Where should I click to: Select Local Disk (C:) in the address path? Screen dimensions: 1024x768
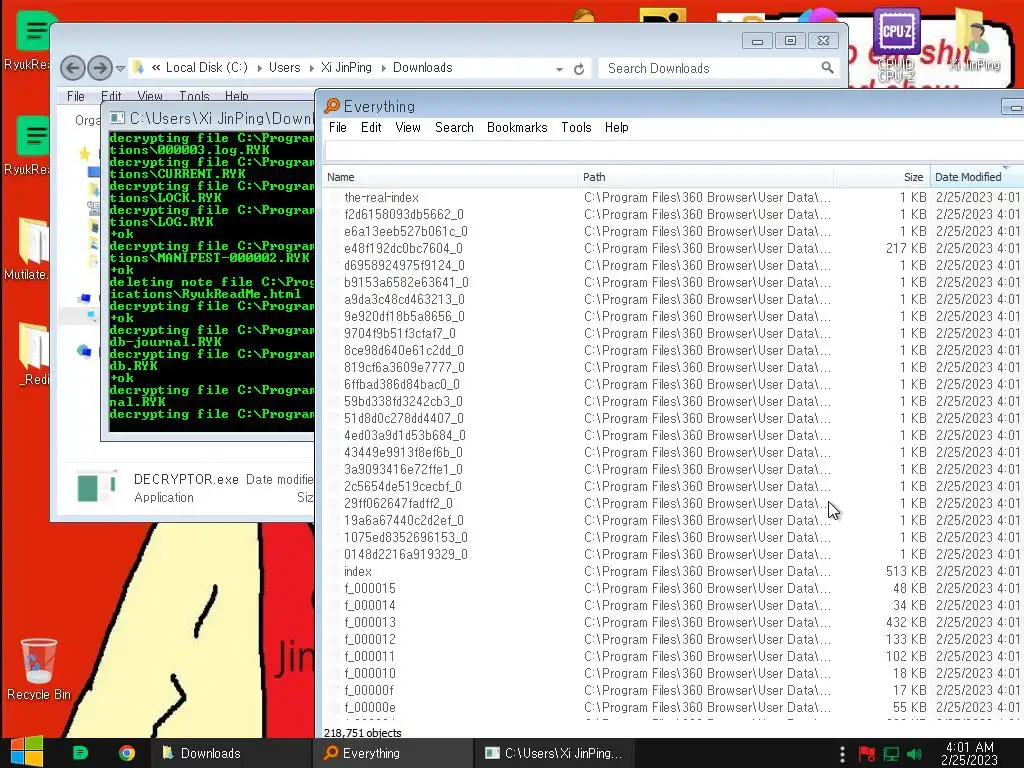point(206,67)
